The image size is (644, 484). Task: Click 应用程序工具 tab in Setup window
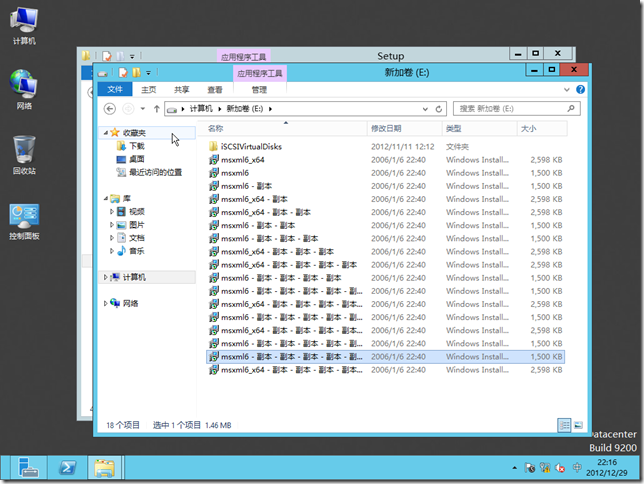(x=244, y=57)
